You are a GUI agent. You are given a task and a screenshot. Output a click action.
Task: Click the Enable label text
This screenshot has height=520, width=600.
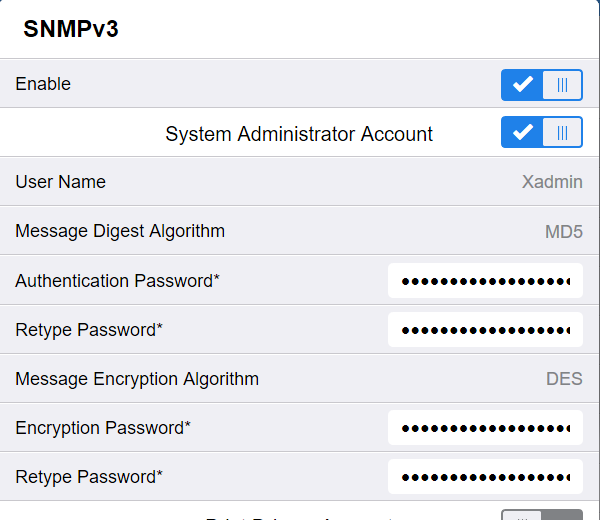click(43, 85)
